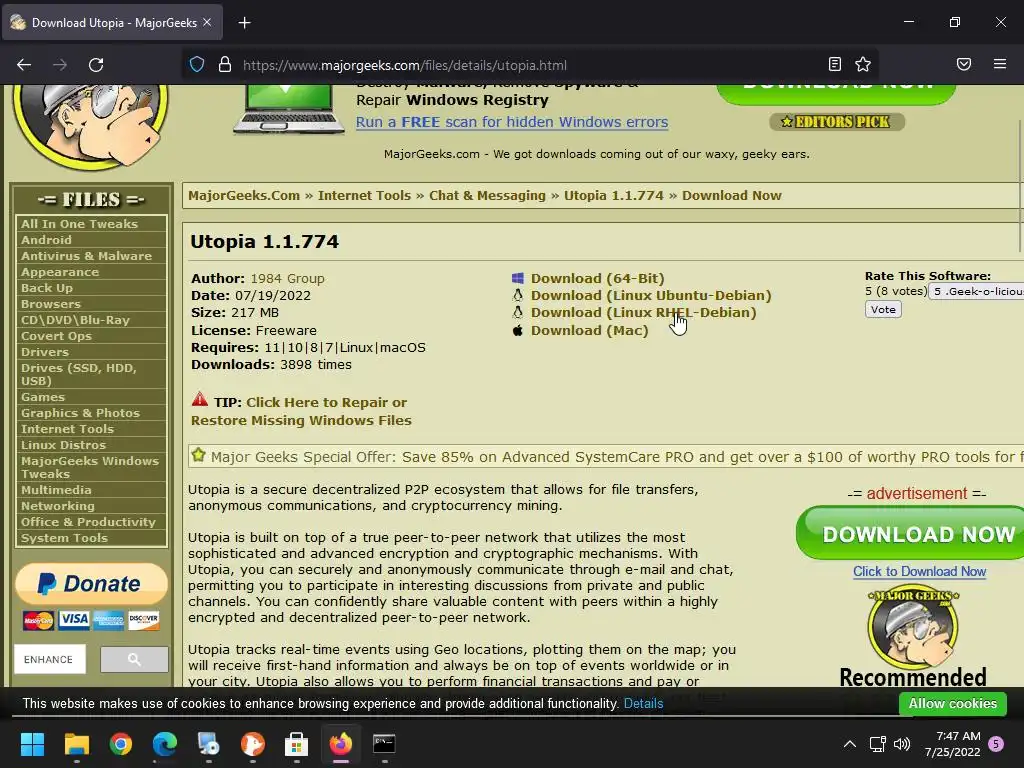The width and height of the screenshot is (1024, 768).
Task: Click the red warning triangle by the TIP
Action: click(200, 399)
